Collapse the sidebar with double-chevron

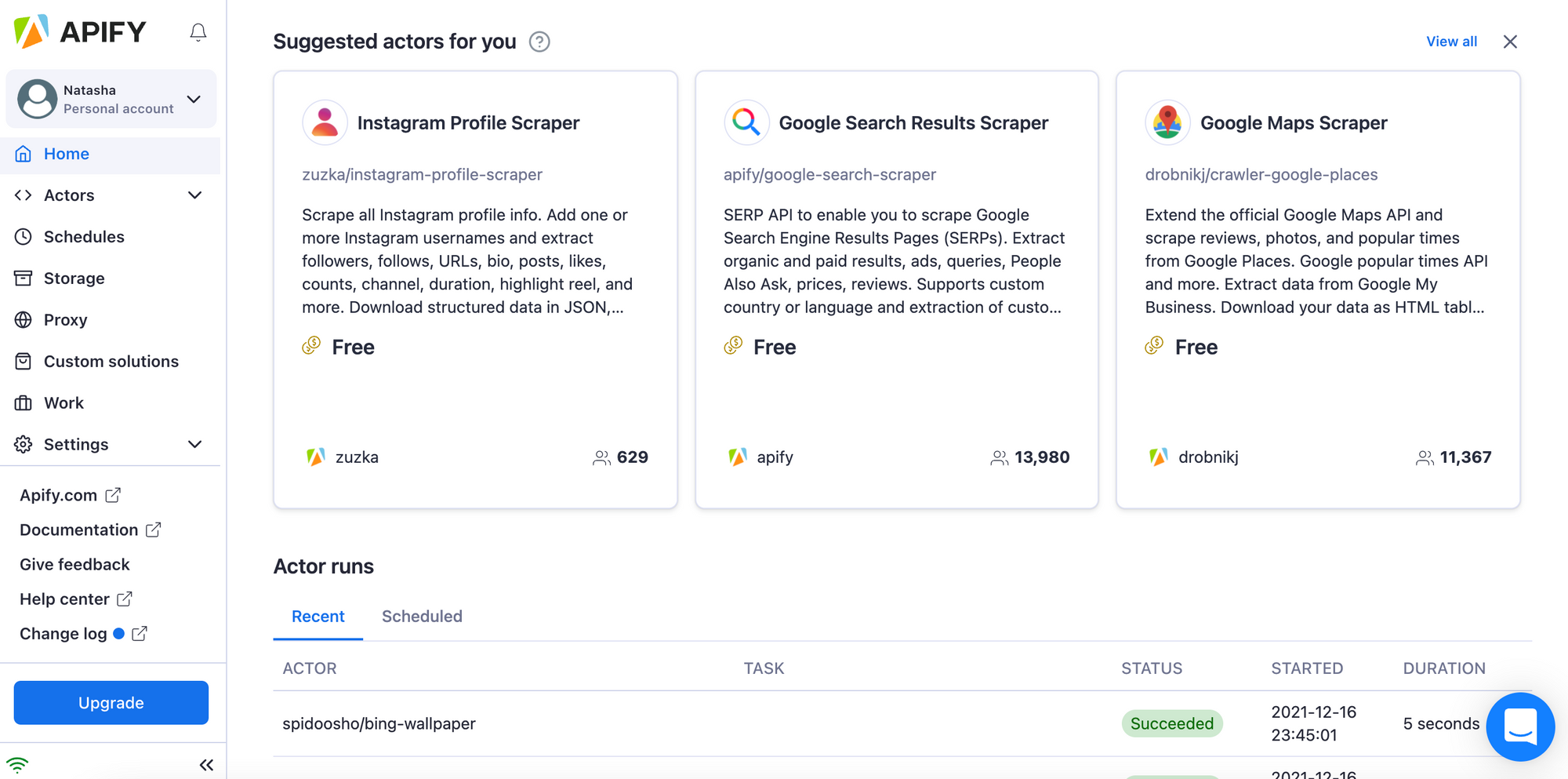206,765
